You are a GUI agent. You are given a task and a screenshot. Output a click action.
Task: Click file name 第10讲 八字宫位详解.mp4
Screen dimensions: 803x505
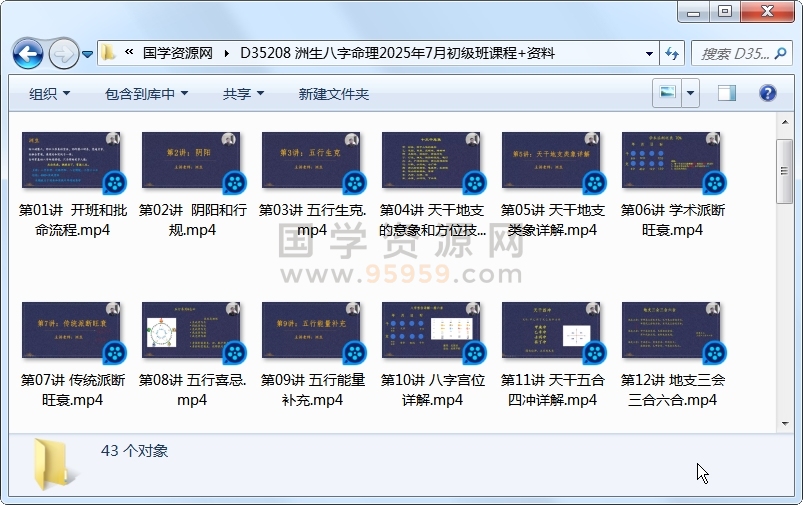pos(432,390)
